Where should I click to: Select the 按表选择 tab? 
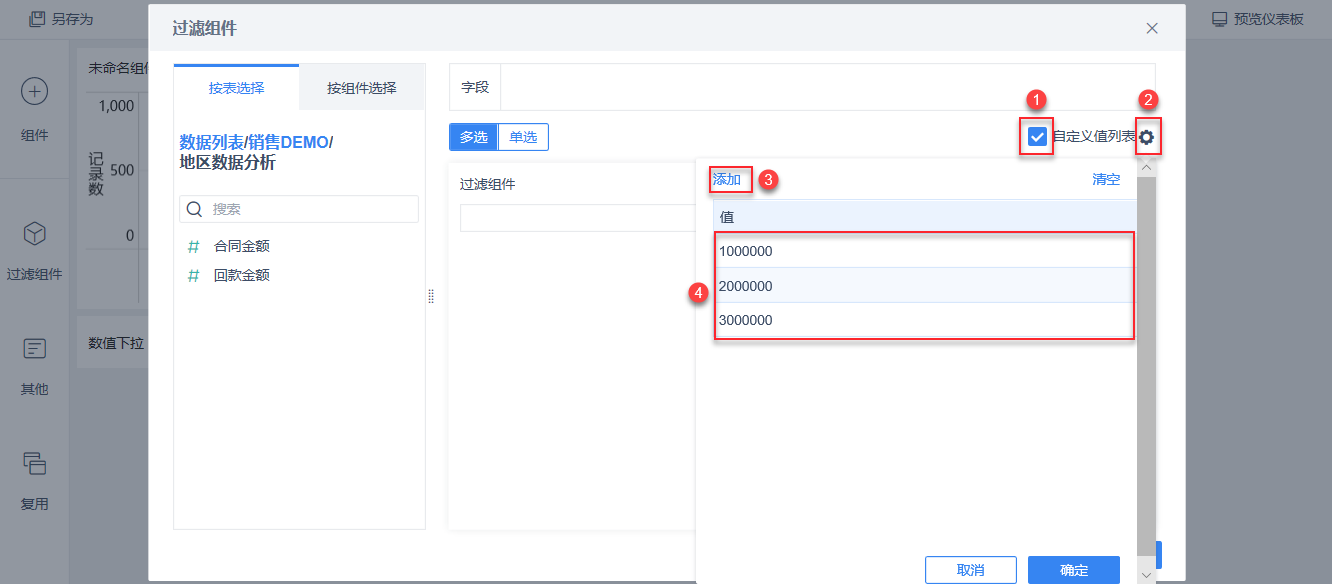236,88
